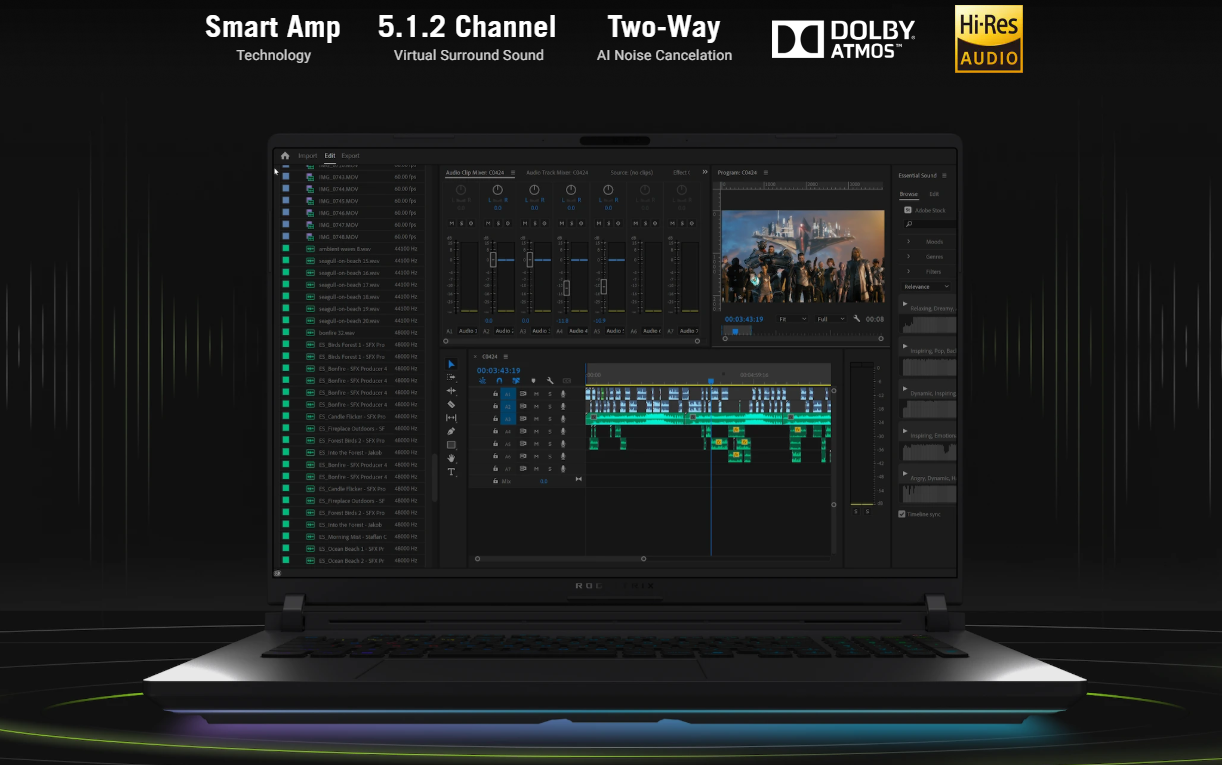Switch to the Export tab
Screen dimensions: 1222x765
pos(350,156)
